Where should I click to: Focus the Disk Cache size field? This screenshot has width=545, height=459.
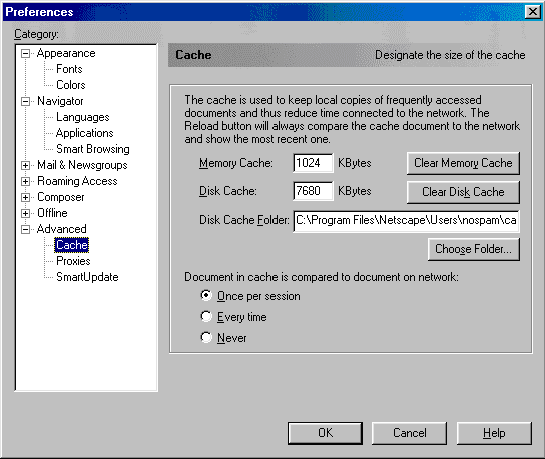click(313, 191)
